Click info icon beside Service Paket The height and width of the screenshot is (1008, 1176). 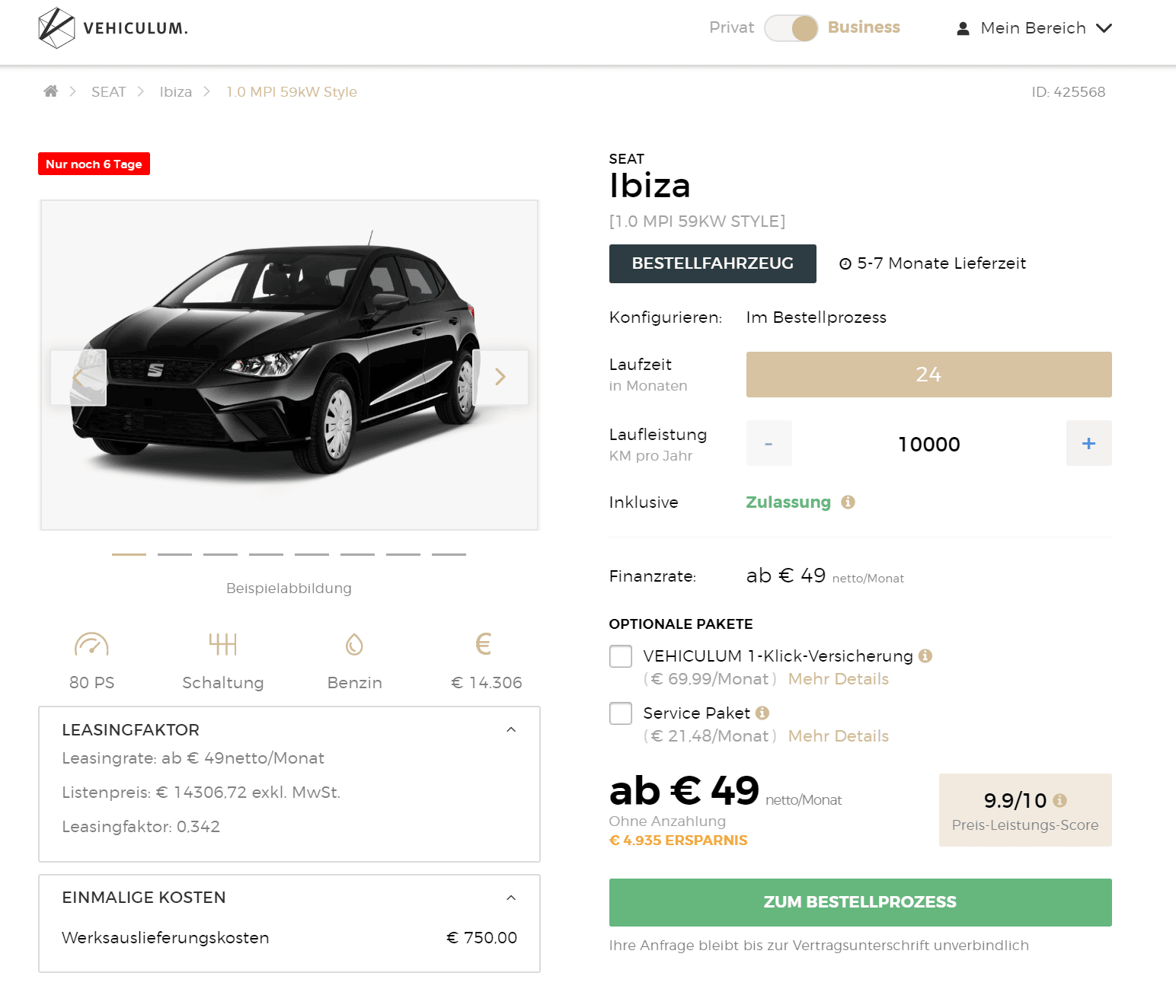click(x=762, y=713)
